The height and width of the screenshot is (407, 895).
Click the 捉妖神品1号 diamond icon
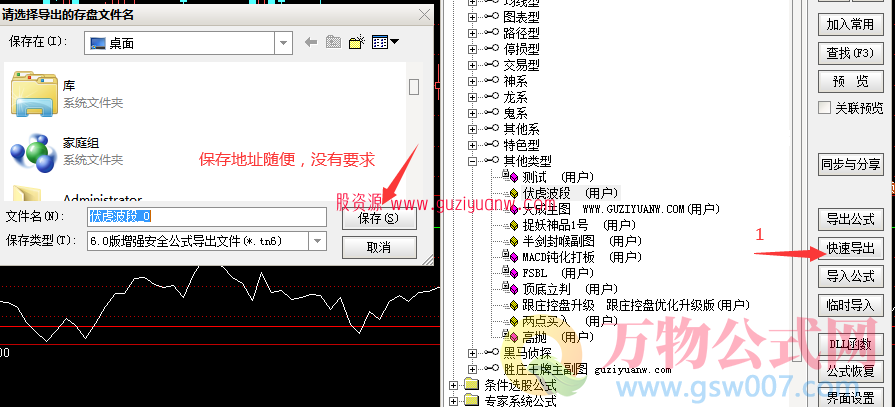513,225
